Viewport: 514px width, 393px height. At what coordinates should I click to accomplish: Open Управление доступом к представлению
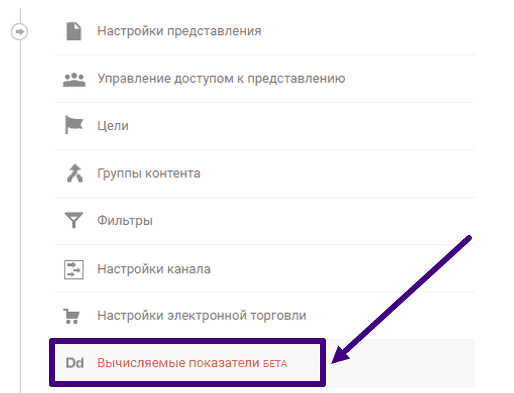tap(221, 79)
